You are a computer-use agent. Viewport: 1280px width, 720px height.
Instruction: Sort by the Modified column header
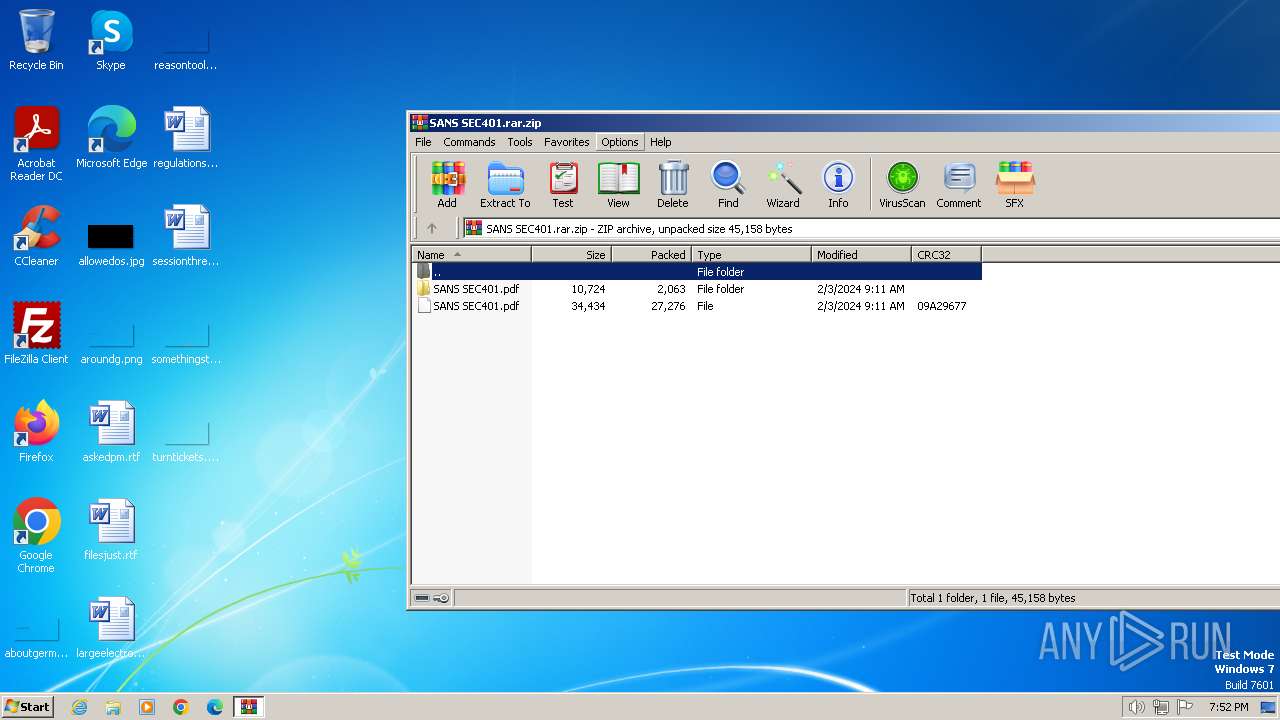point(861,255)
